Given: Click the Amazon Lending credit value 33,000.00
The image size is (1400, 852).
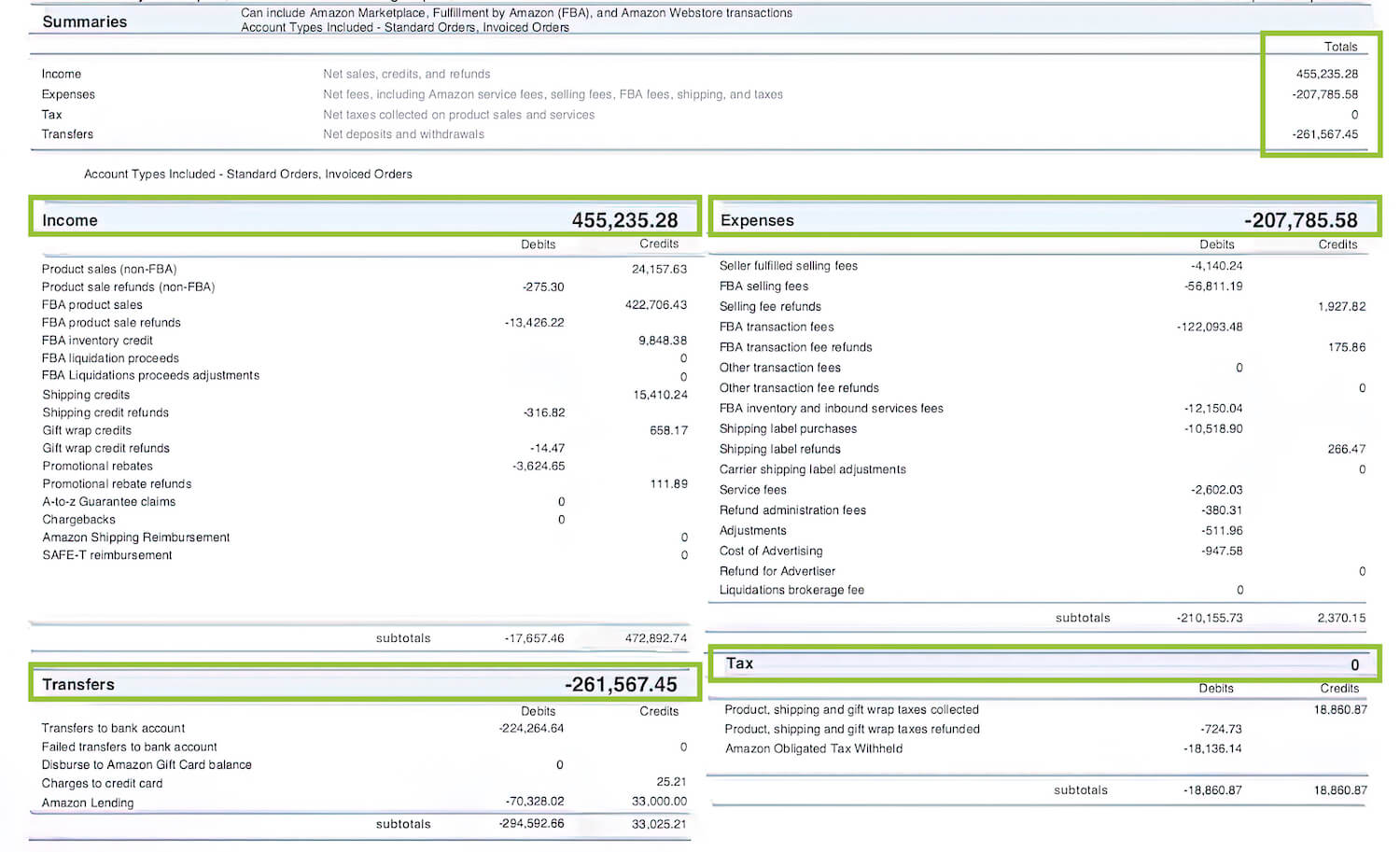Looking at the screenshot, I should [659, 801].
